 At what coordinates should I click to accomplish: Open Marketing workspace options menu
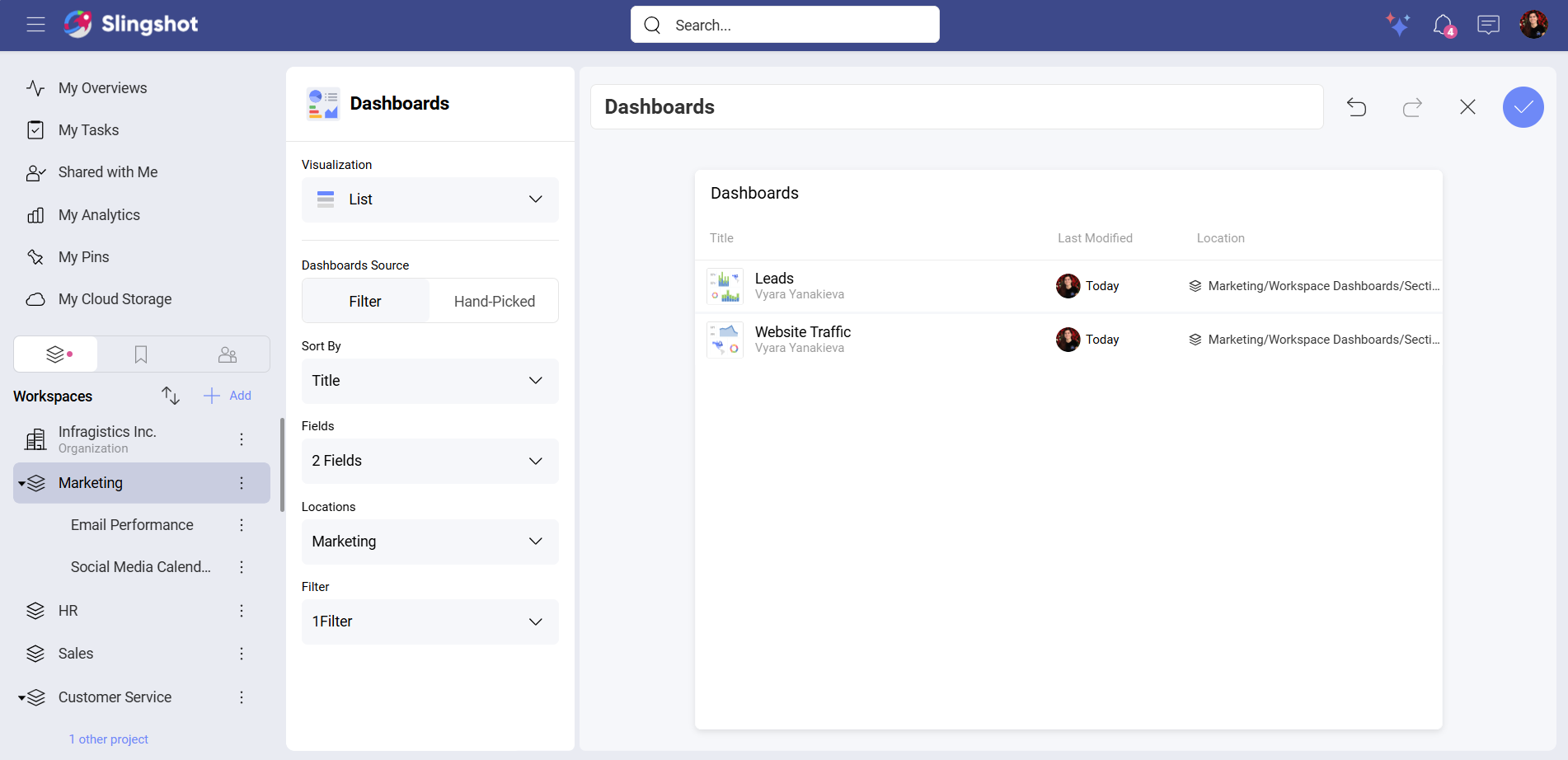(242, 483)
